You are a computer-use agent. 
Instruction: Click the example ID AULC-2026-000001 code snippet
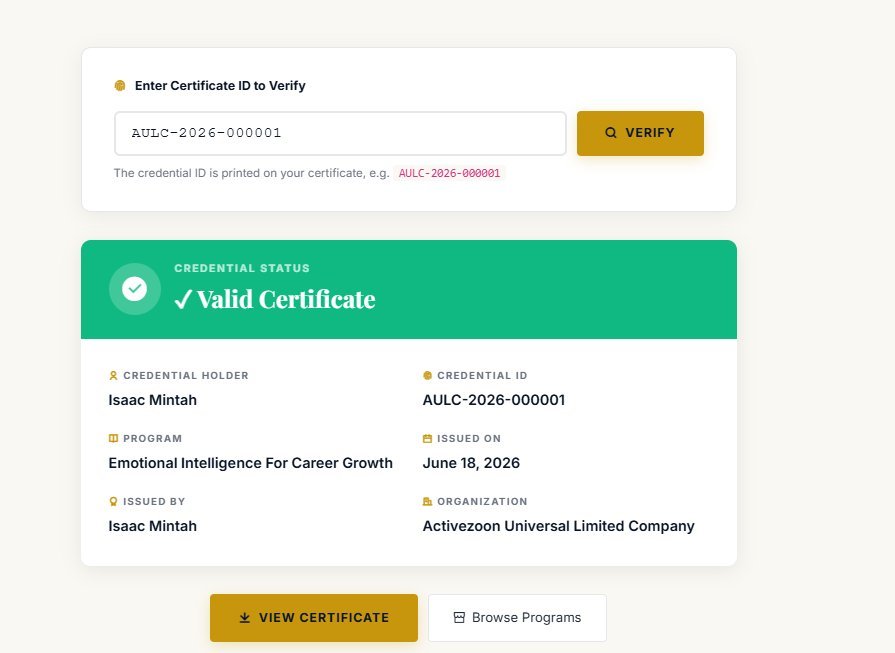click(x=449, y=173)
